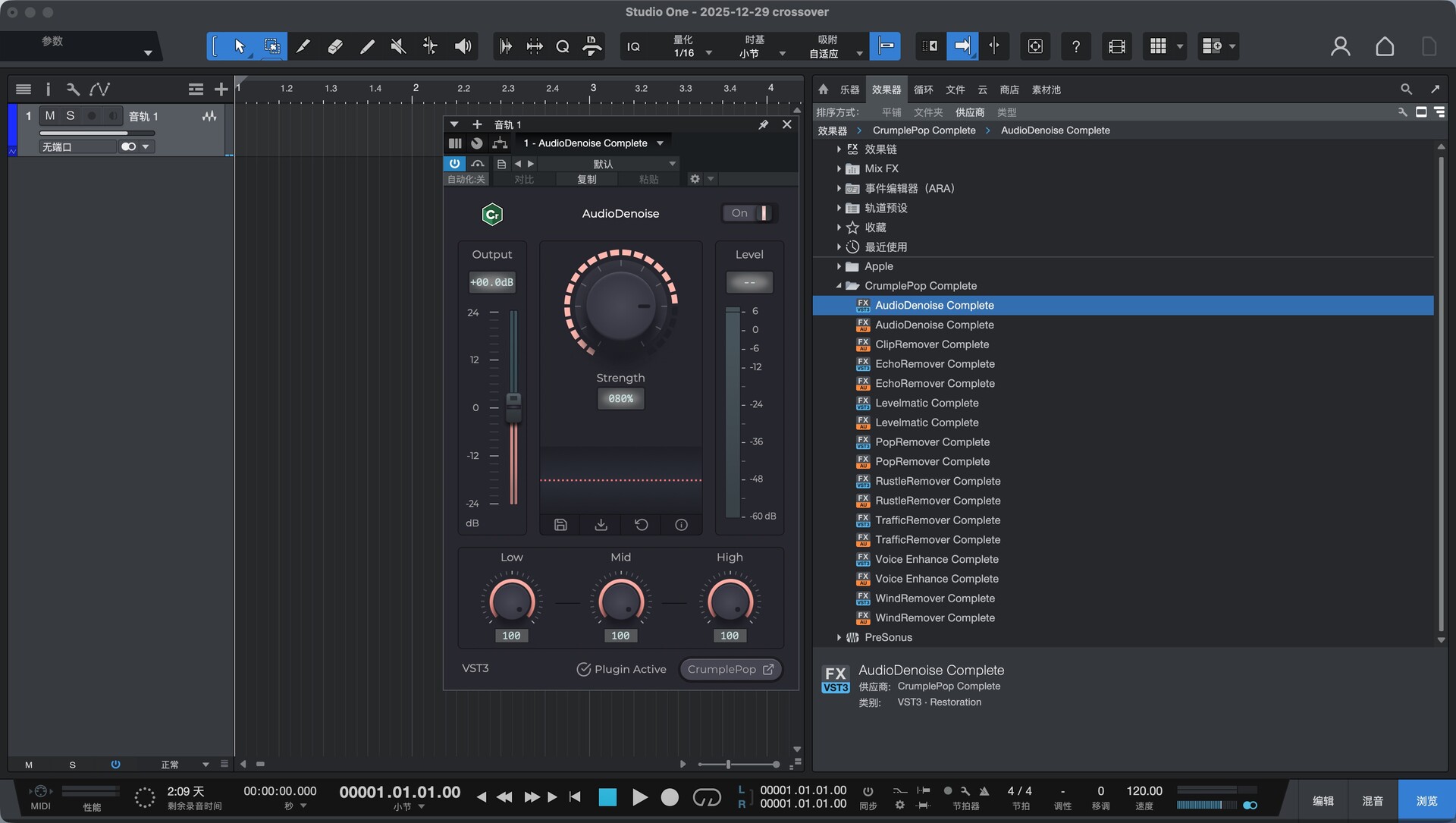Bypass plugin with blue power button
This screenshot has width=1456, height=823.
(x=453, y=163)
